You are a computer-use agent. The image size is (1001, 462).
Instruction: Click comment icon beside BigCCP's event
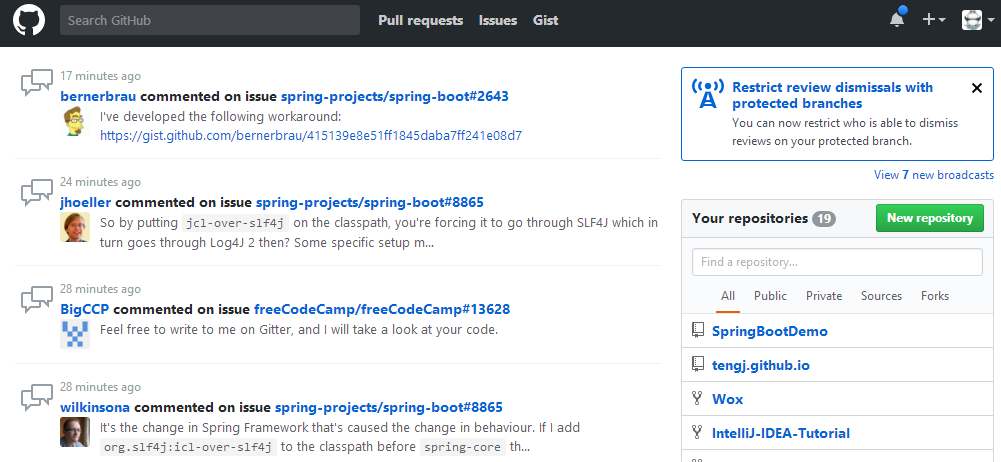point(36,300)
